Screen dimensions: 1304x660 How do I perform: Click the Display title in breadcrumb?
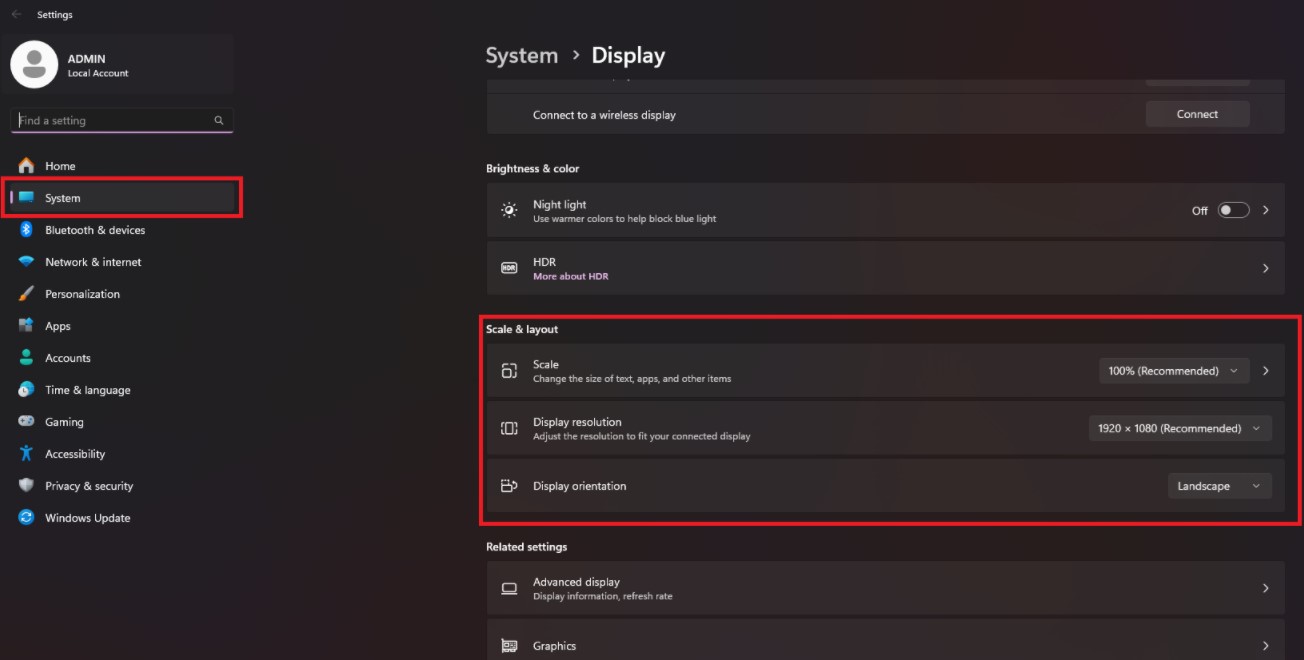click(x=628, y=56)
